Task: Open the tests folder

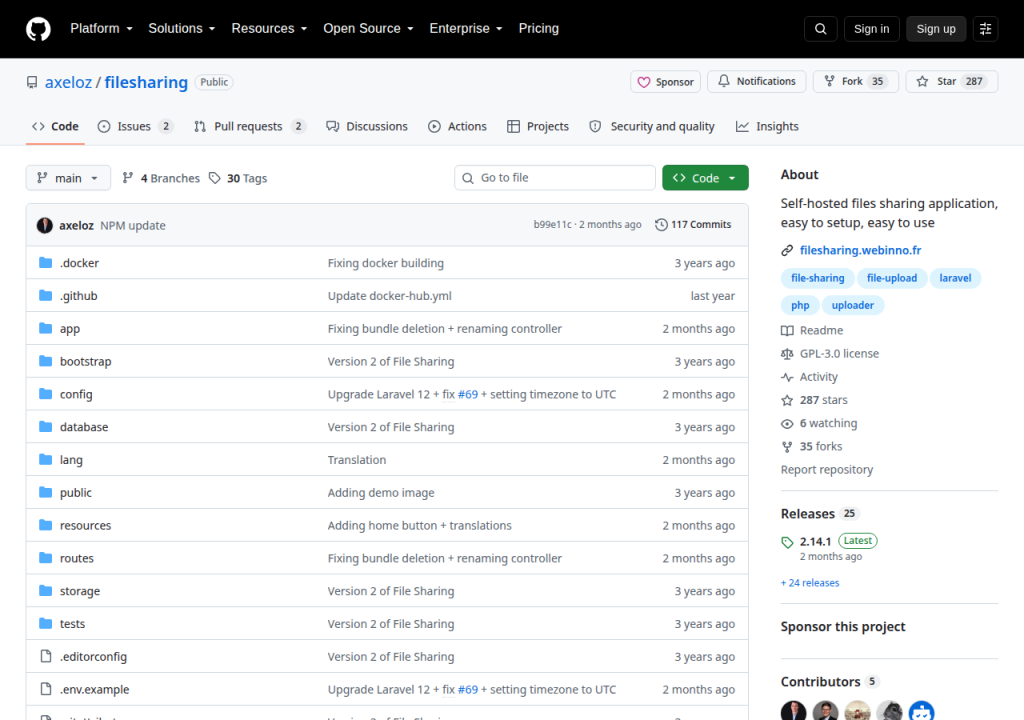Action: (72, 623)
